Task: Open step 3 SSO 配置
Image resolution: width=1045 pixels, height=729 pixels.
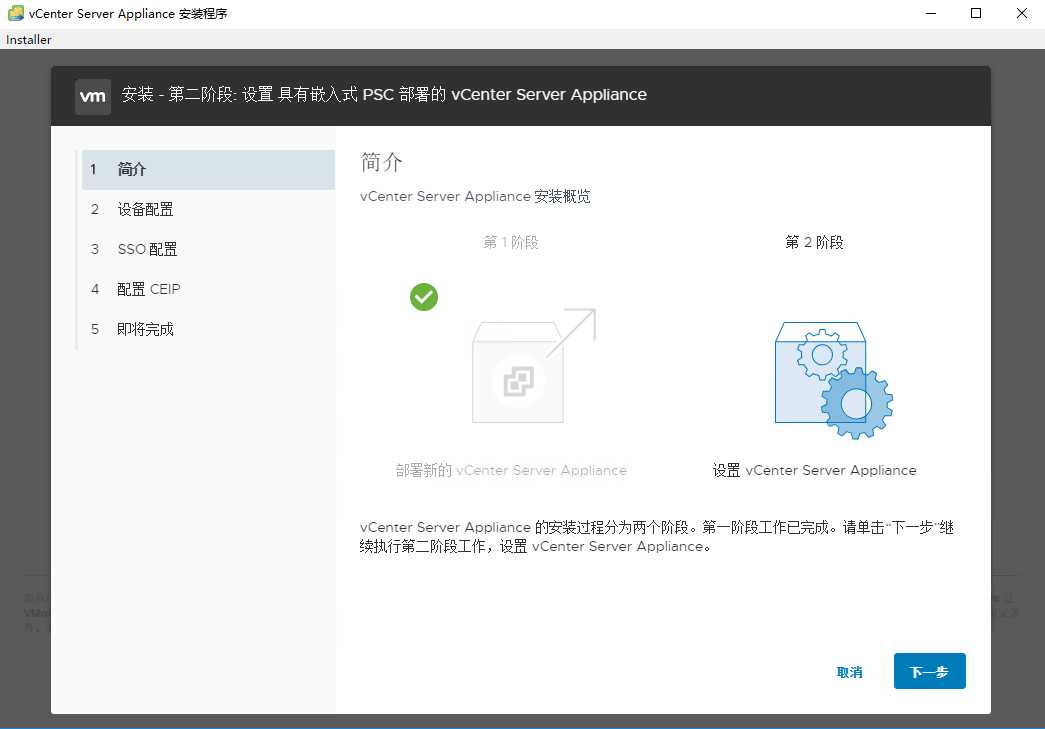Action: point(149,249)
